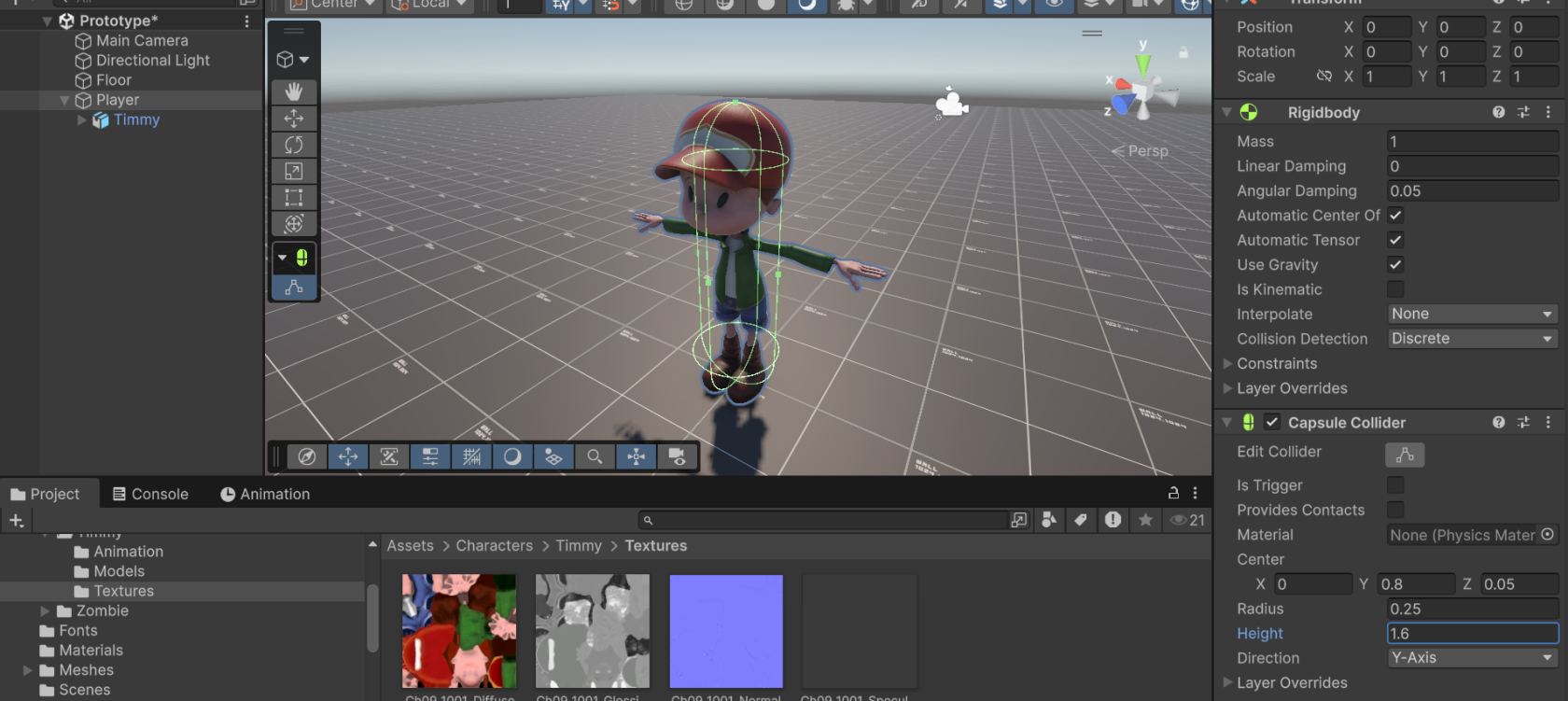The image size is (1568, 701).
Task: Click the compass navigation overlay icon
Action: click(x=306, y=456)
